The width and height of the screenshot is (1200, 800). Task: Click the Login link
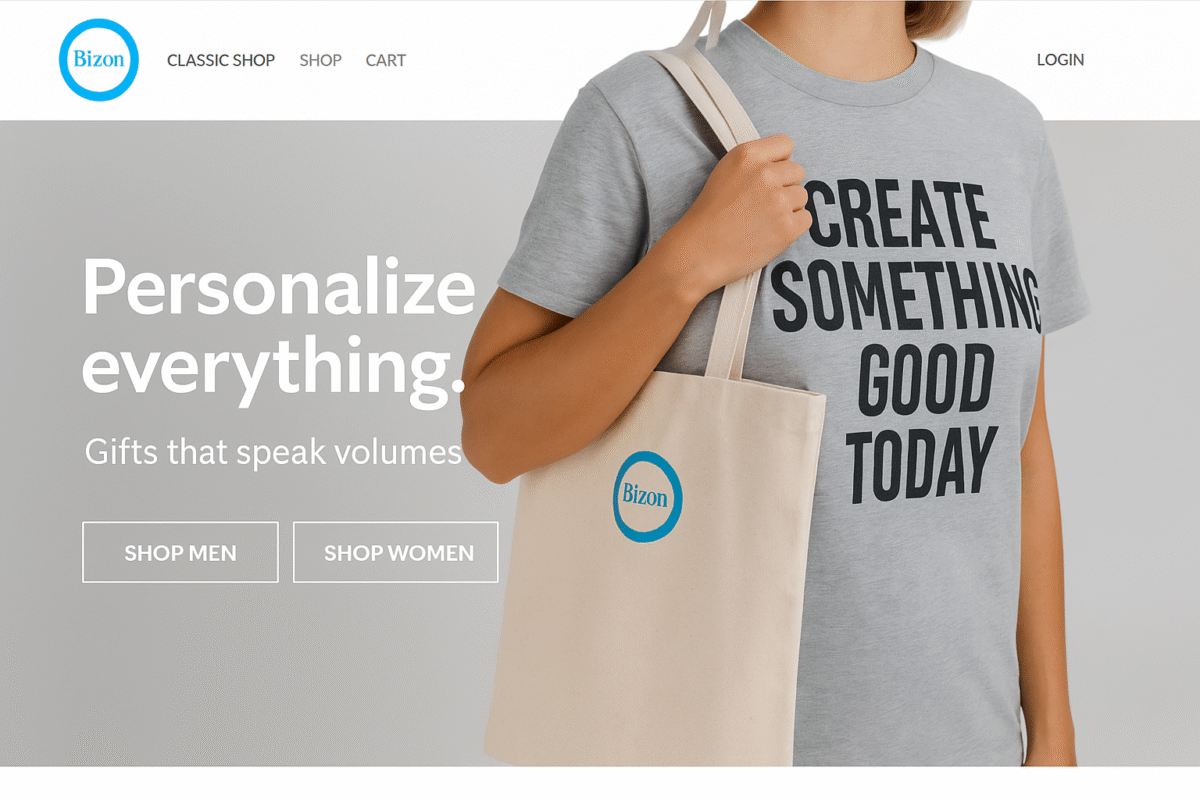click(1060, 60)
